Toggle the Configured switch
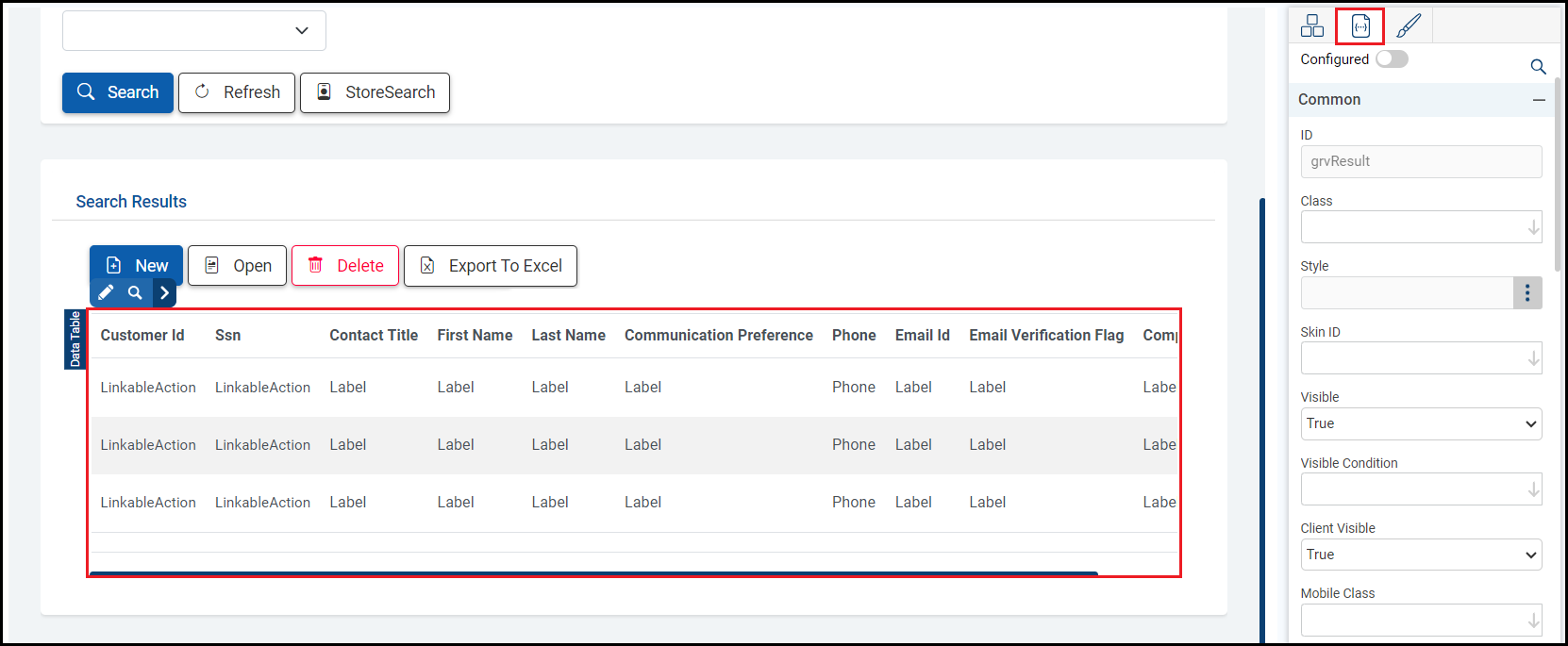 tap(1392, 59)
